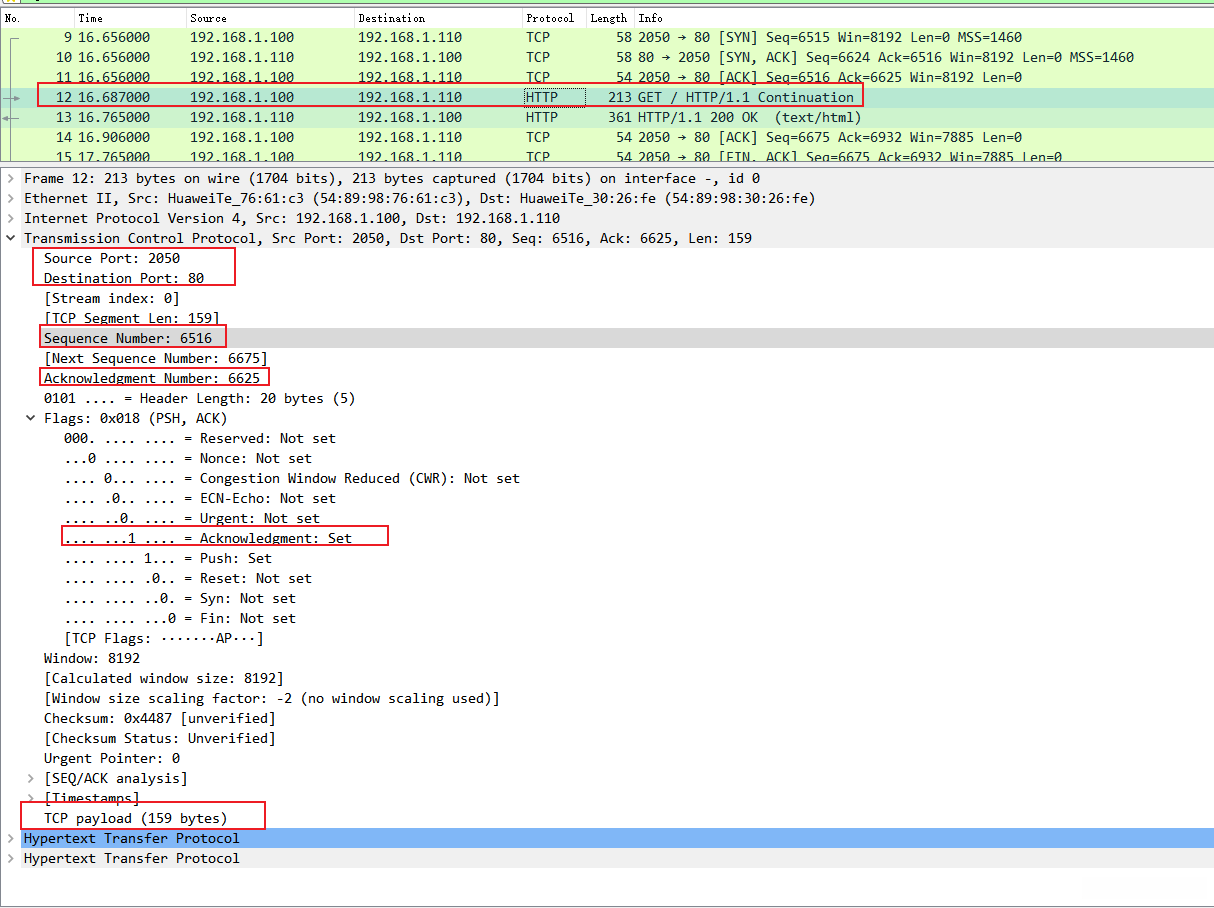Screen dimensions: 1214x908
Task: Select the Urgent Pointer: 0 line
Action: pyautogui.click(x=112, y=758)
